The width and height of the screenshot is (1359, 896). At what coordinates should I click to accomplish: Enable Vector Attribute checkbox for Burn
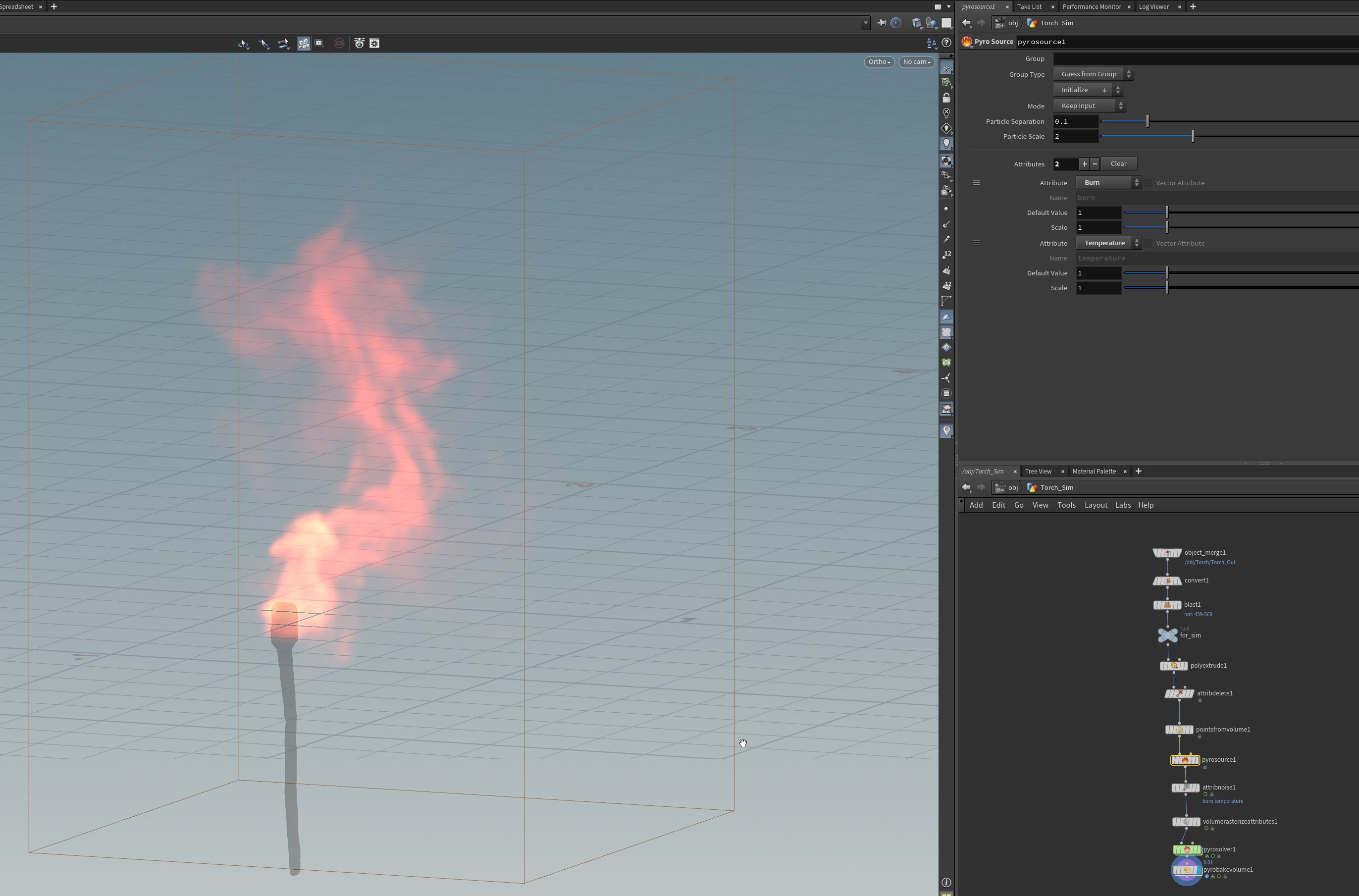coord(1148,183)
